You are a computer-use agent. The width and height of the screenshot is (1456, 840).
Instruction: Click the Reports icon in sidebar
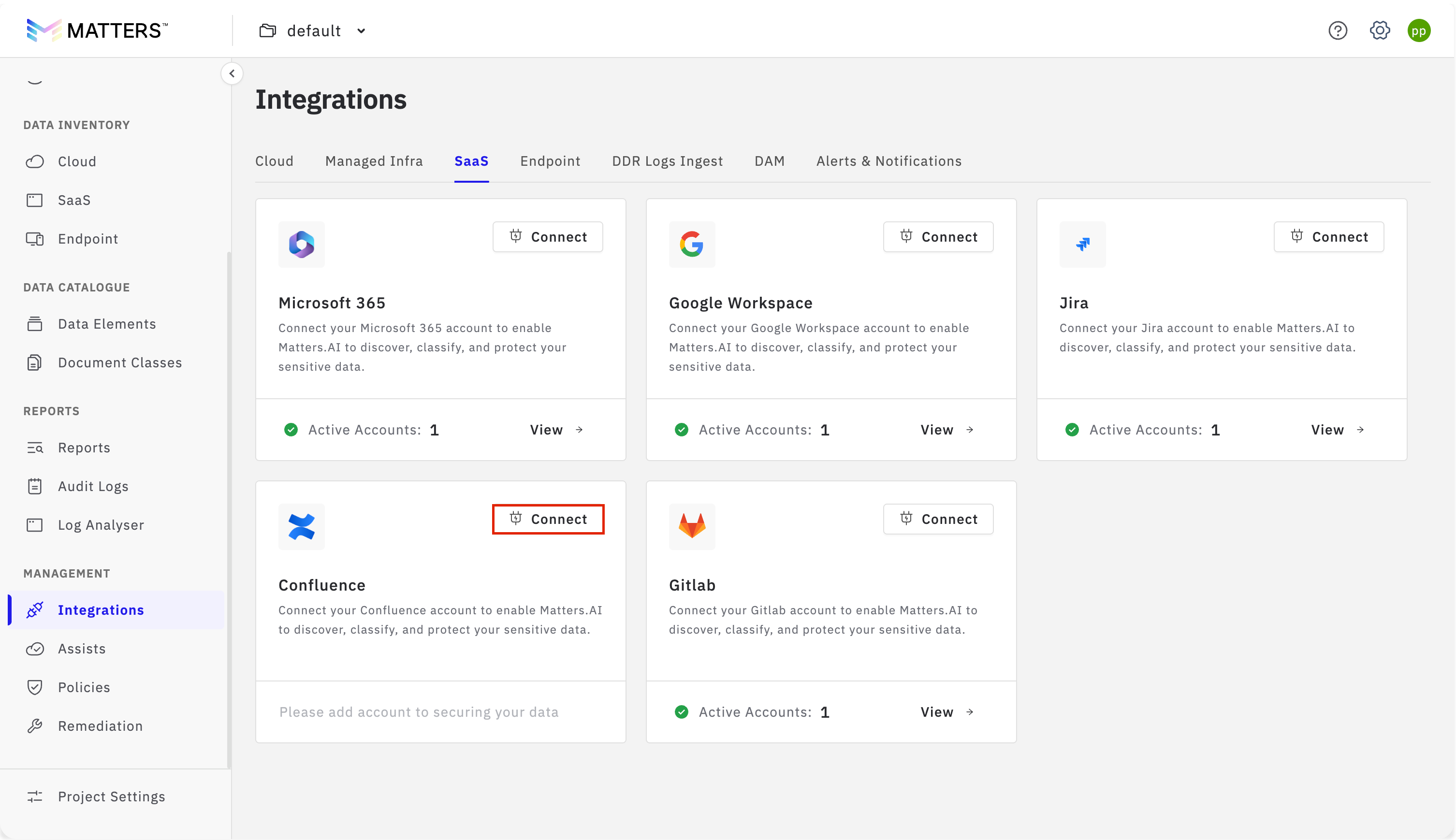[x=35, y=448]
